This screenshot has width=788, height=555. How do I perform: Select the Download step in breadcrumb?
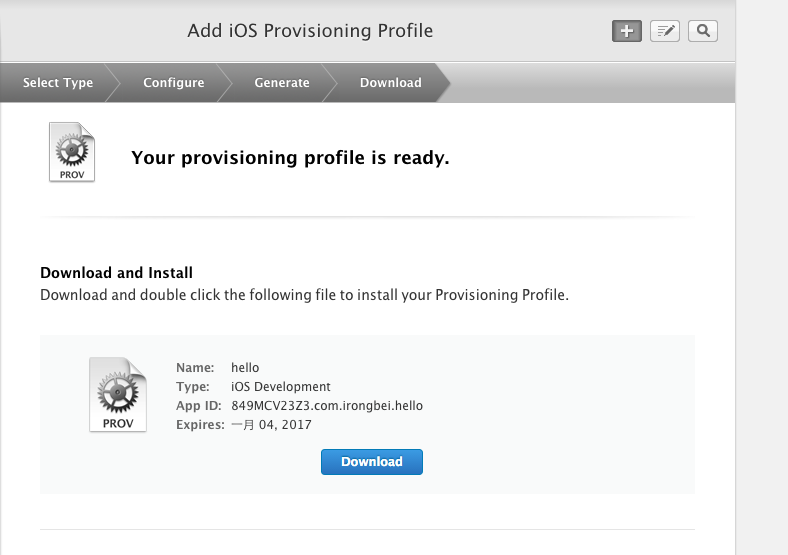[390, 82]
